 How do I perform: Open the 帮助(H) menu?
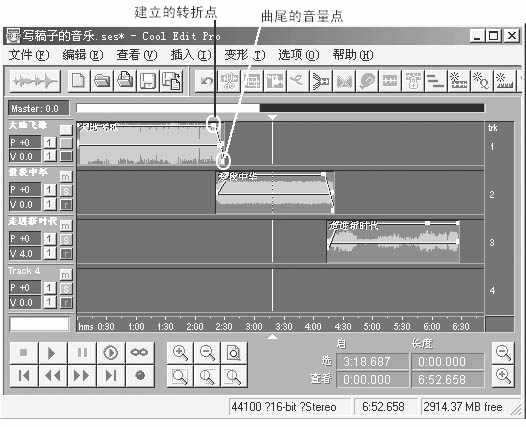click(353, 55)
